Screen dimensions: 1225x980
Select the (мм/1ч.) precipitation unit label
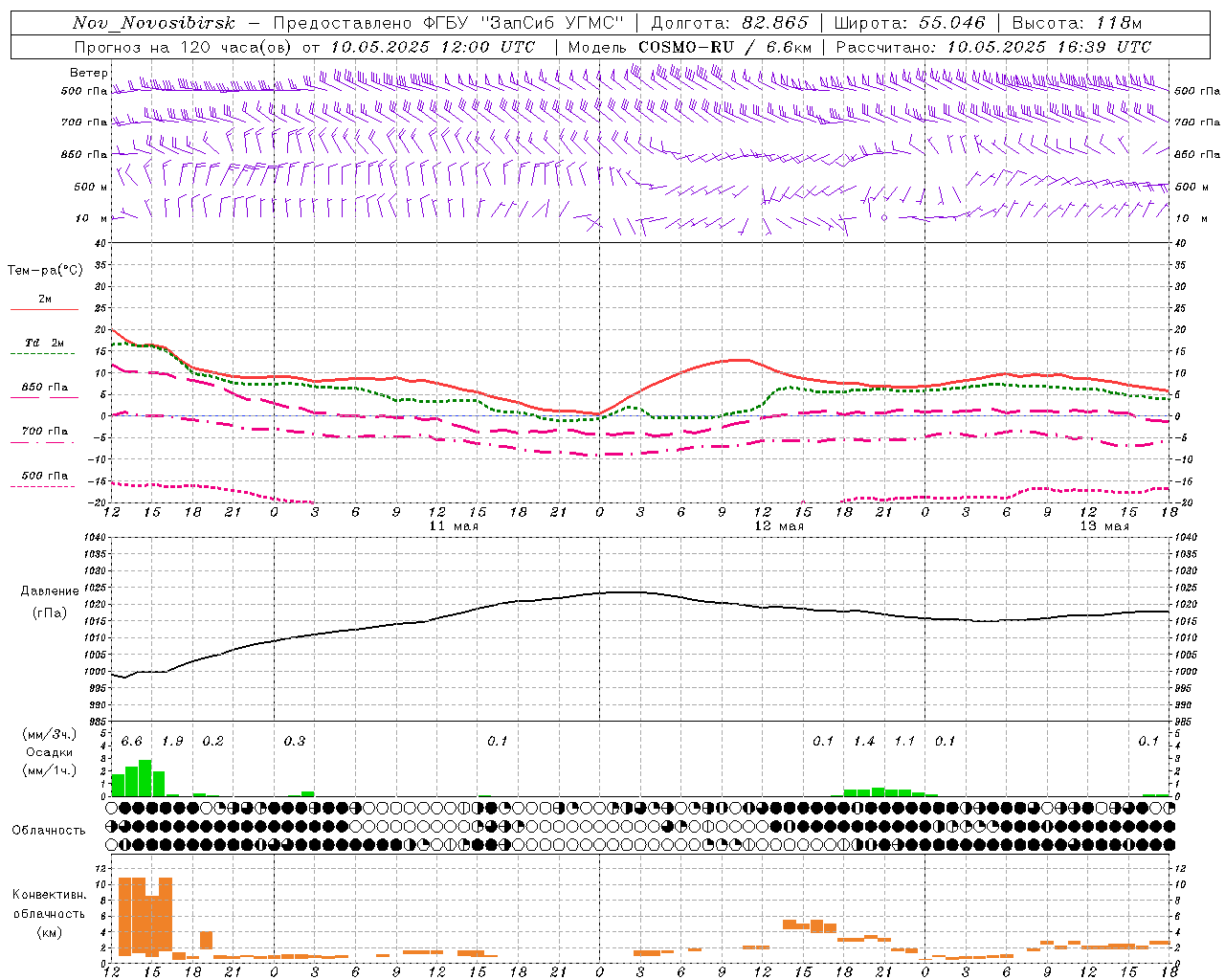click(x=50, y=770)
